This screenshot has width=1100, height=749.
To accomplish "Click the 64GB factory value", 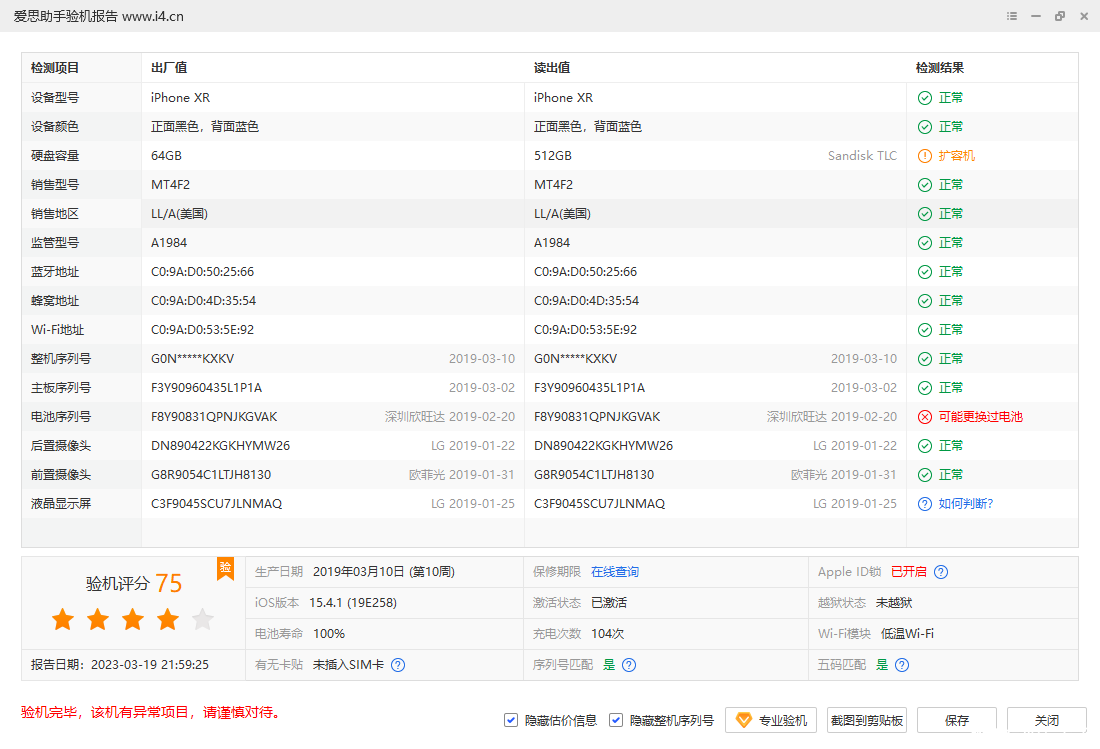I will [x=166, y=156].
